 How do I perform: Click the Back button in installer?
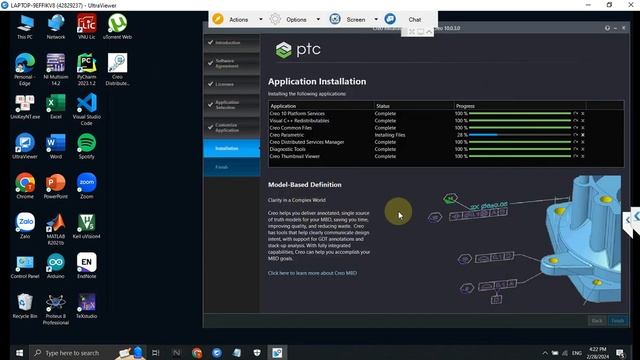tap(597, 320)
